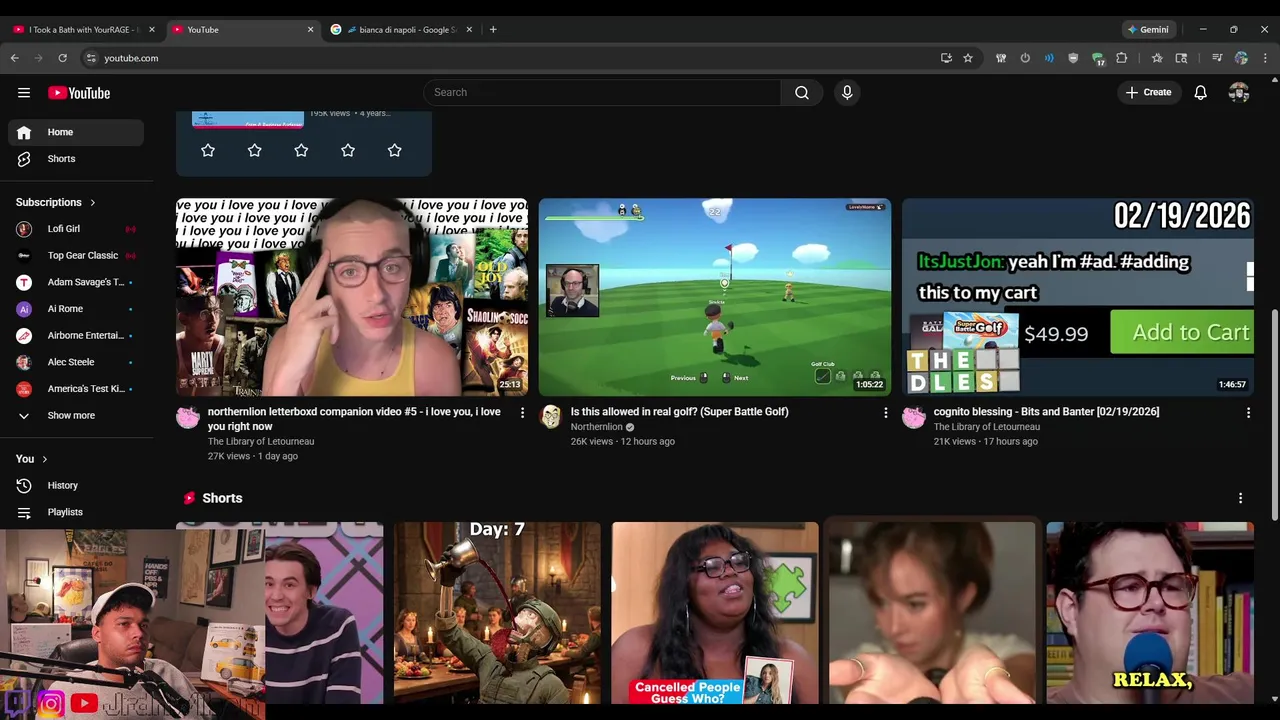Reload the page in Chrome
Image resolution: width=1280 pixels, height=720 pixels.
click(x=62, y=58)
